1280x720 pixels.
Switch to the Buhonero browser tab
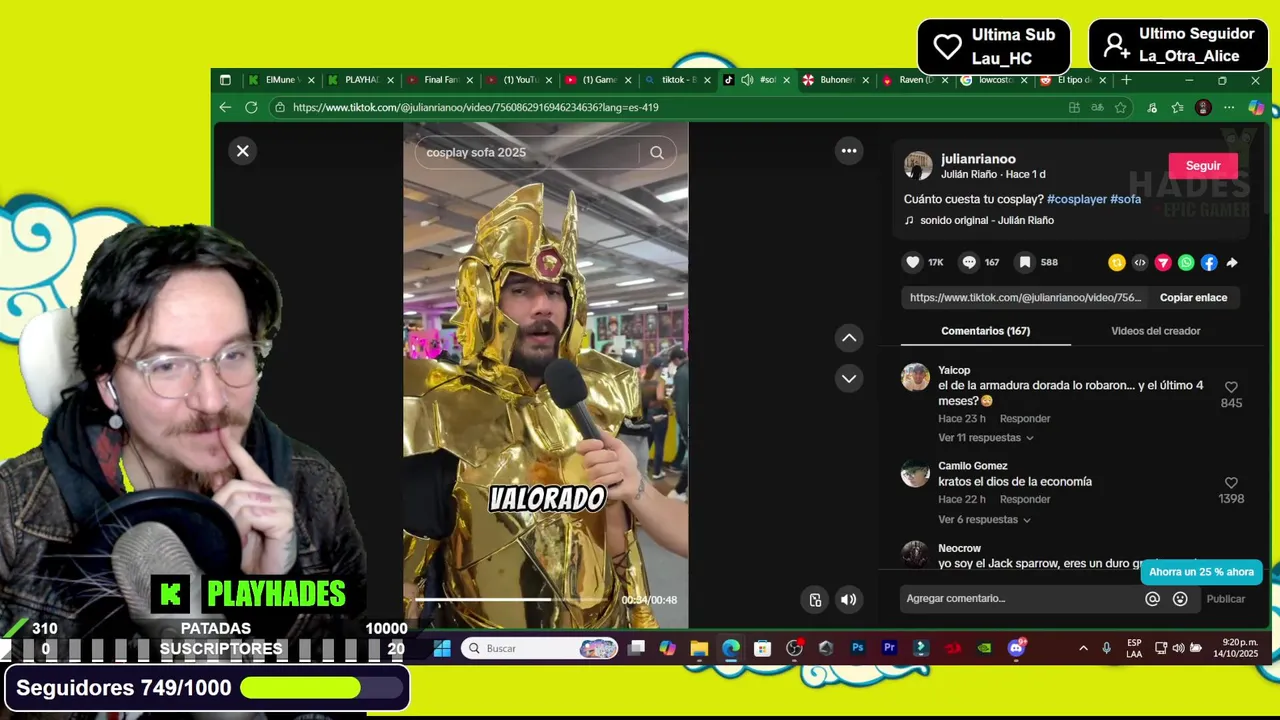(835, 80)
